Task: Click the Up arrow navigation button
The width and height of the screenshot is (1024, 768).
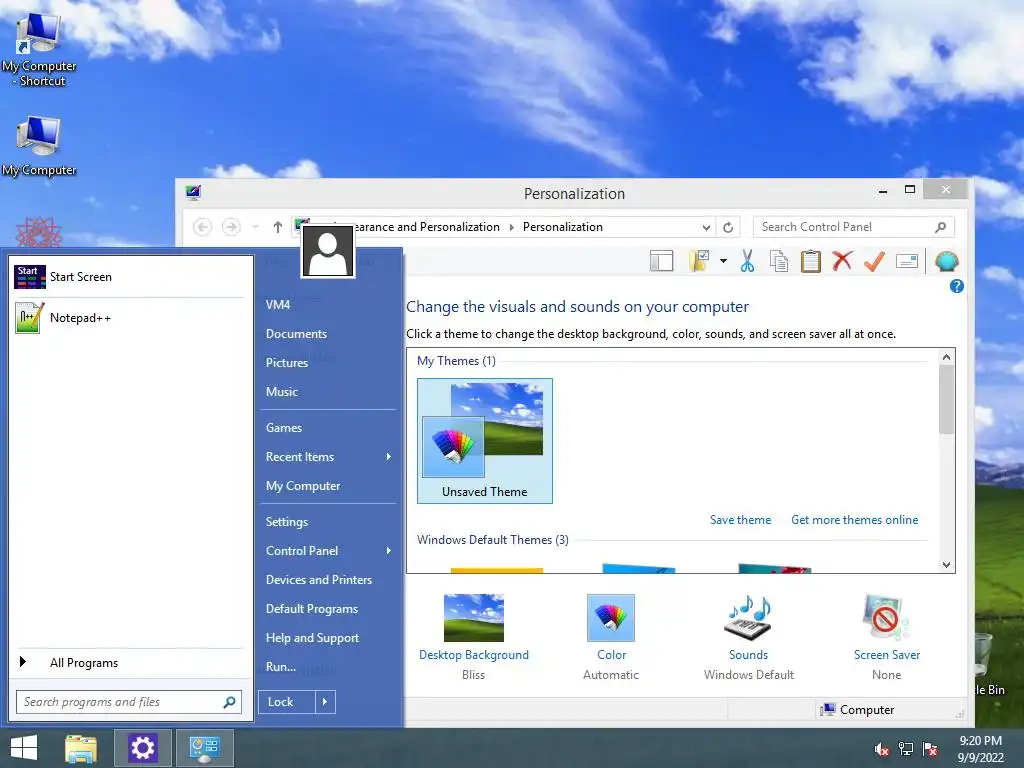Action: click(x=278, y=227)
